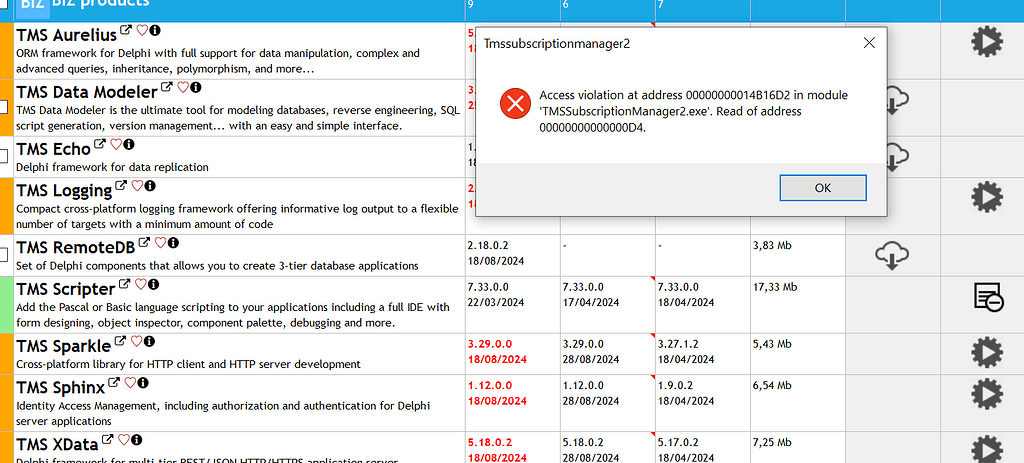Click the TMS Sphinx product title
1024x463 pixels.
[x=60, y=387]
